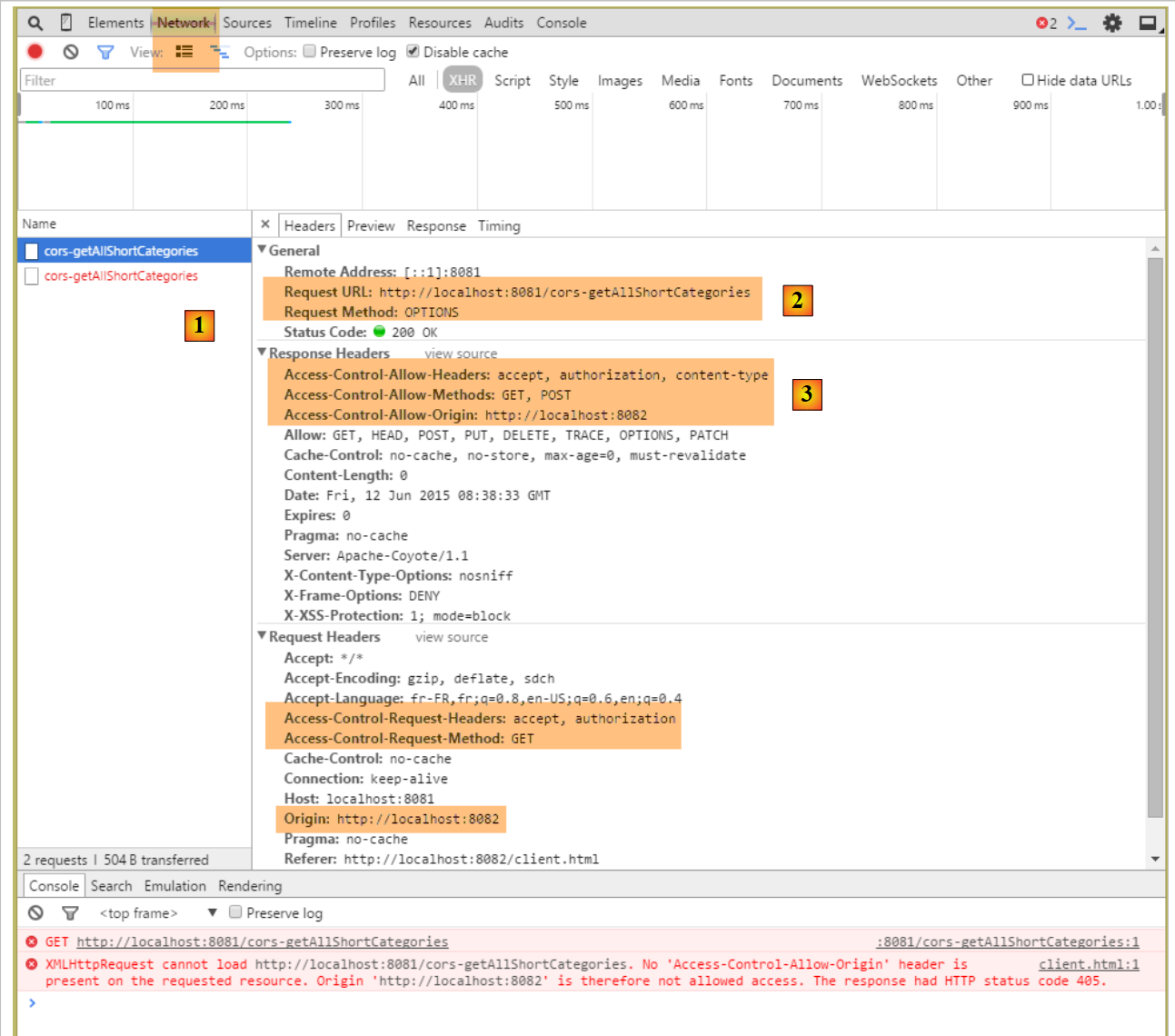1175x1036 pixels.
Task: Change dock side with the dock icon
Action: tap(1149, 23)
